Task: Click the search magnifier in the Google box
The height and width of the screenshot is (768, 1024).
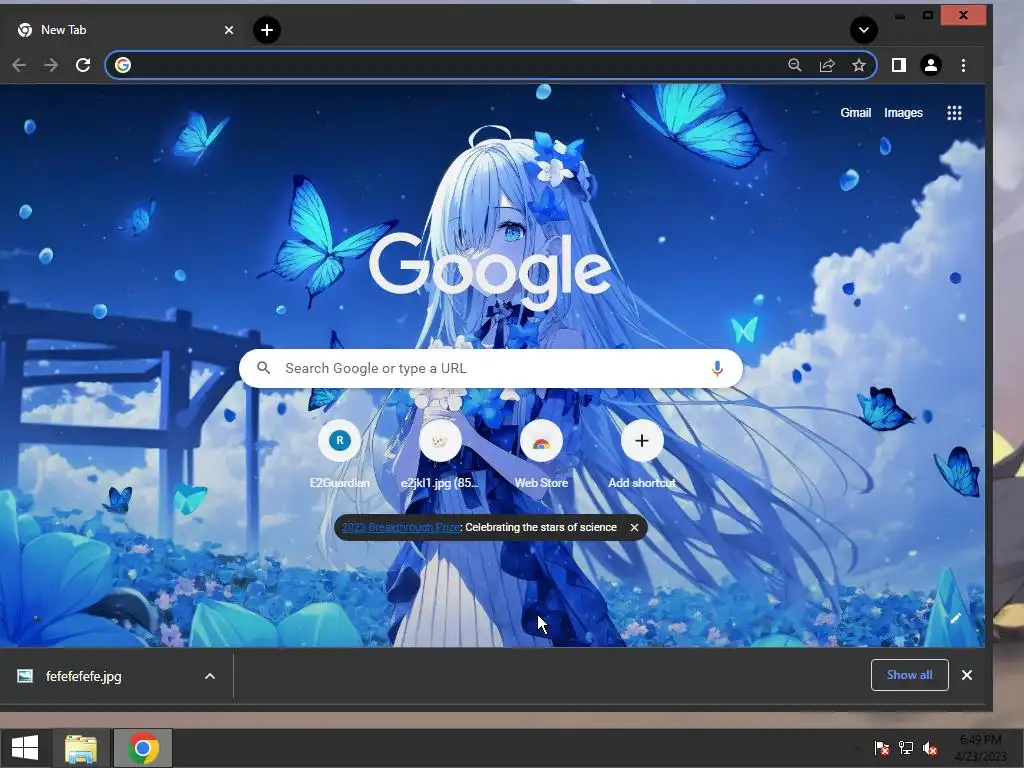Action: click(264, 368)
